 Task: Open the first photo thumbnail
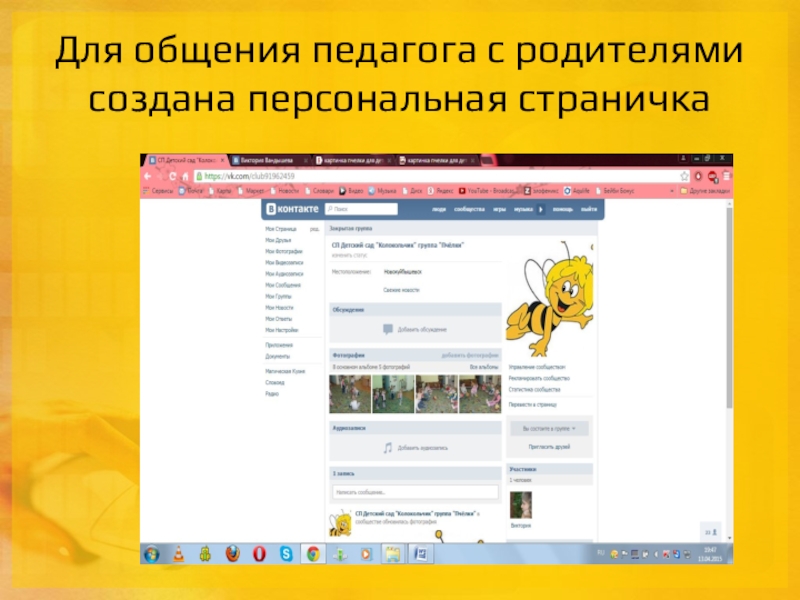[x=350, y=394]
